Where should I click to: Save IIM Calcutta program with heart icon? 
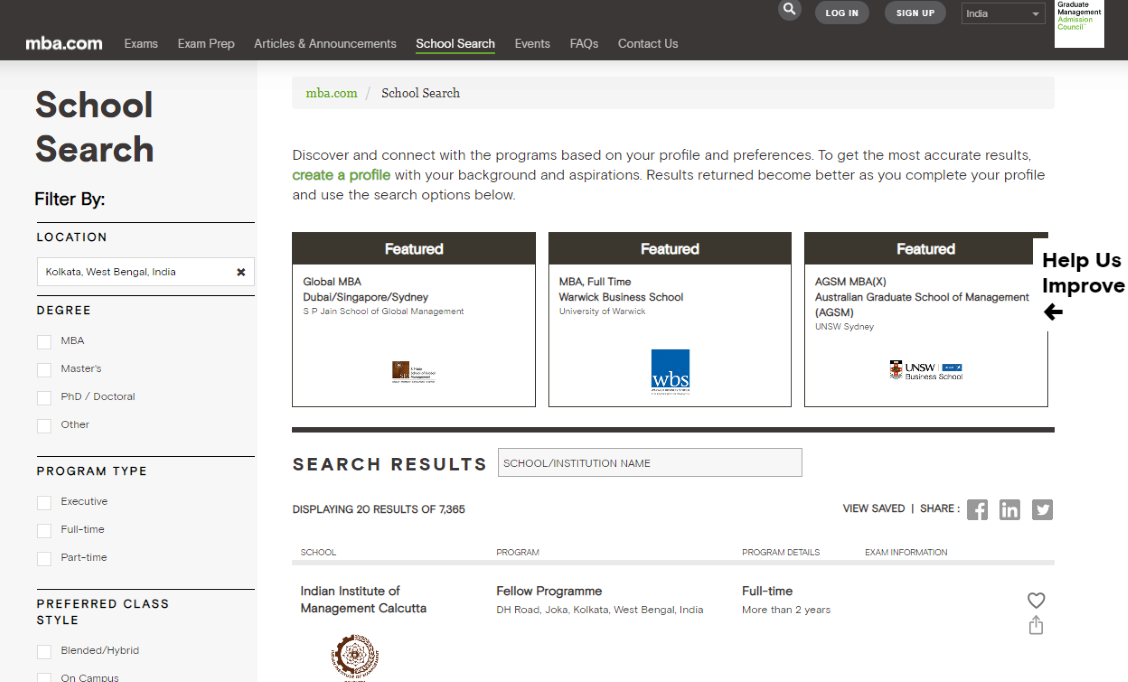coord(1036,600)
